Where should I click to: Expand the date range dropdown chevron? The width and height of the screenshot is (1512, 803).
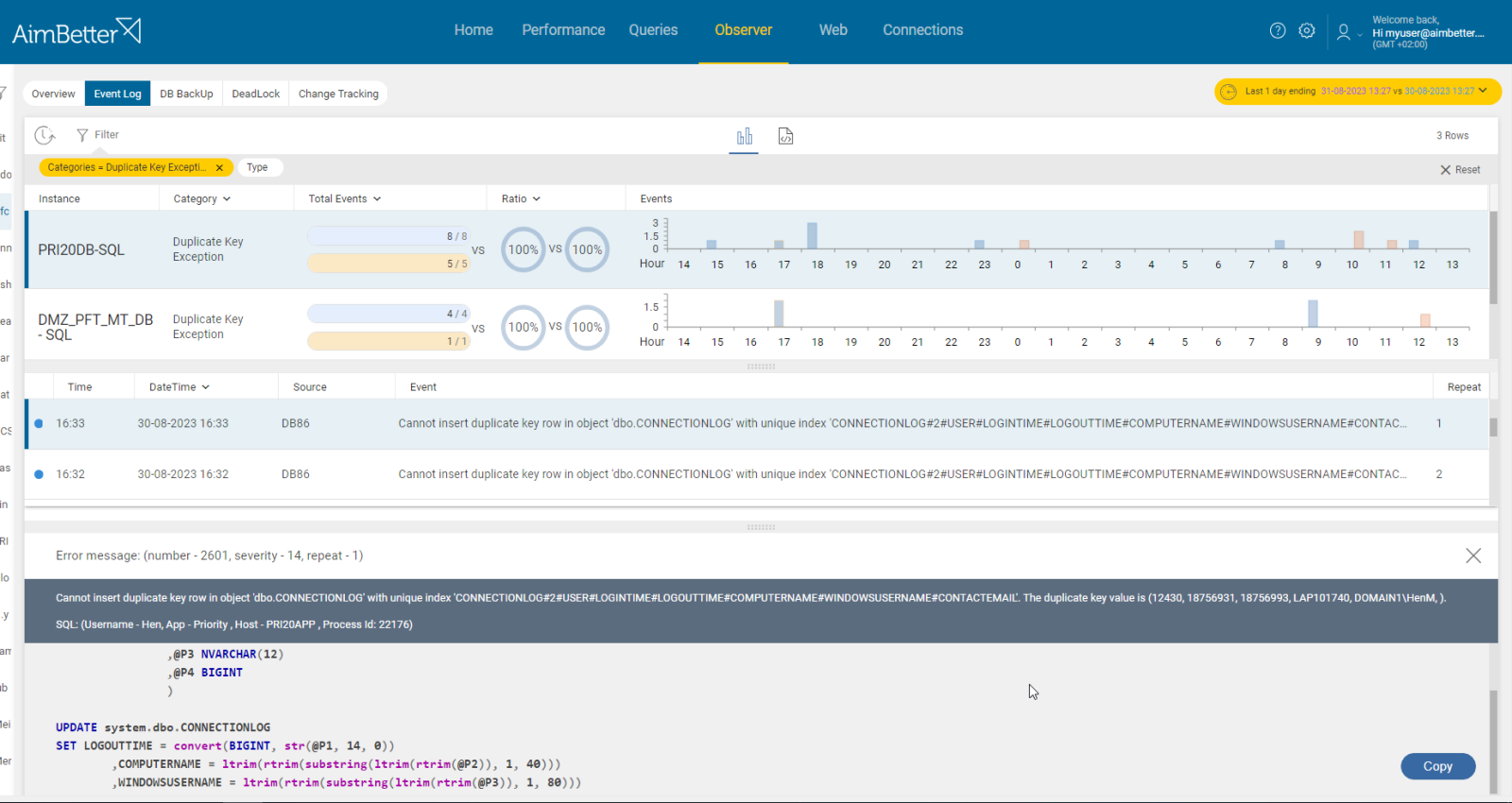(x=1483, y=91)
